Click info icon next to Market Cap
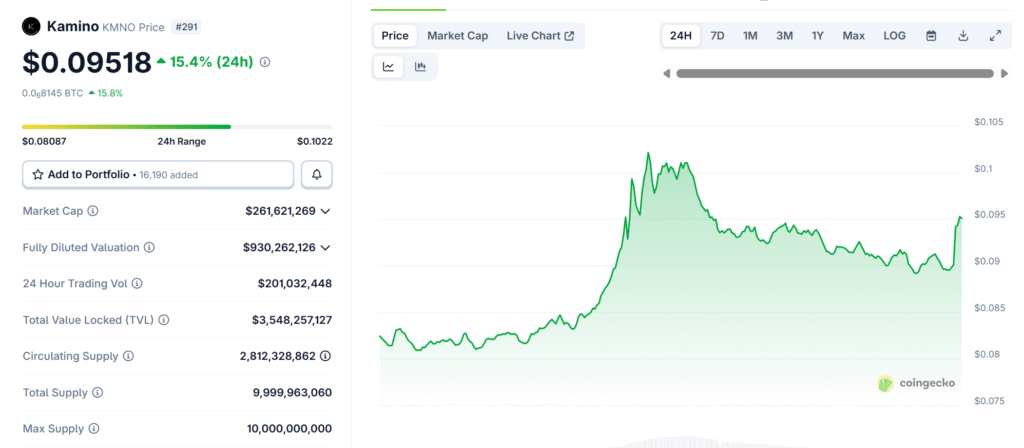The height and width of the screenshot is (448, 1024). [93, 212]
